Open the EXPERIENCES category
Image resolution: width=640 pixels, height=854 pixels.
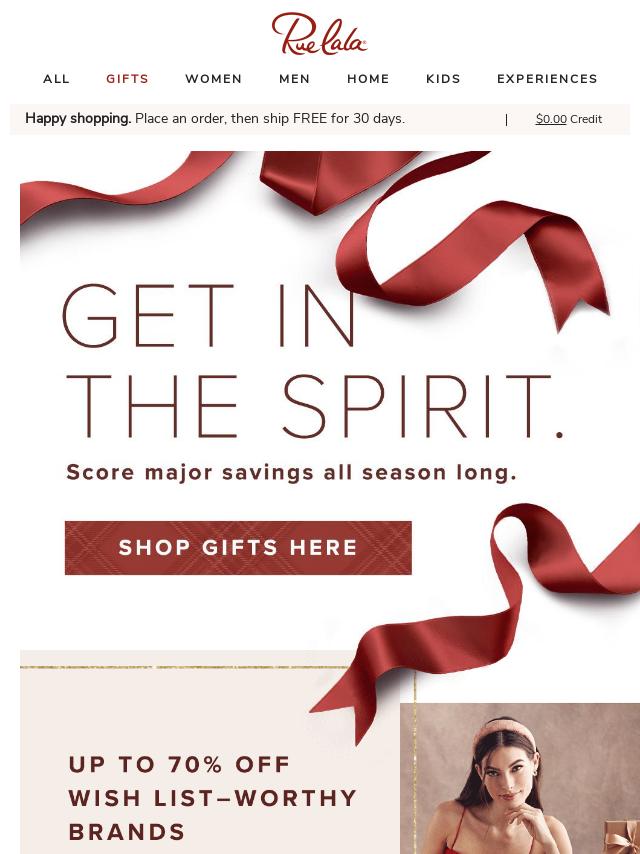(547, 79)
